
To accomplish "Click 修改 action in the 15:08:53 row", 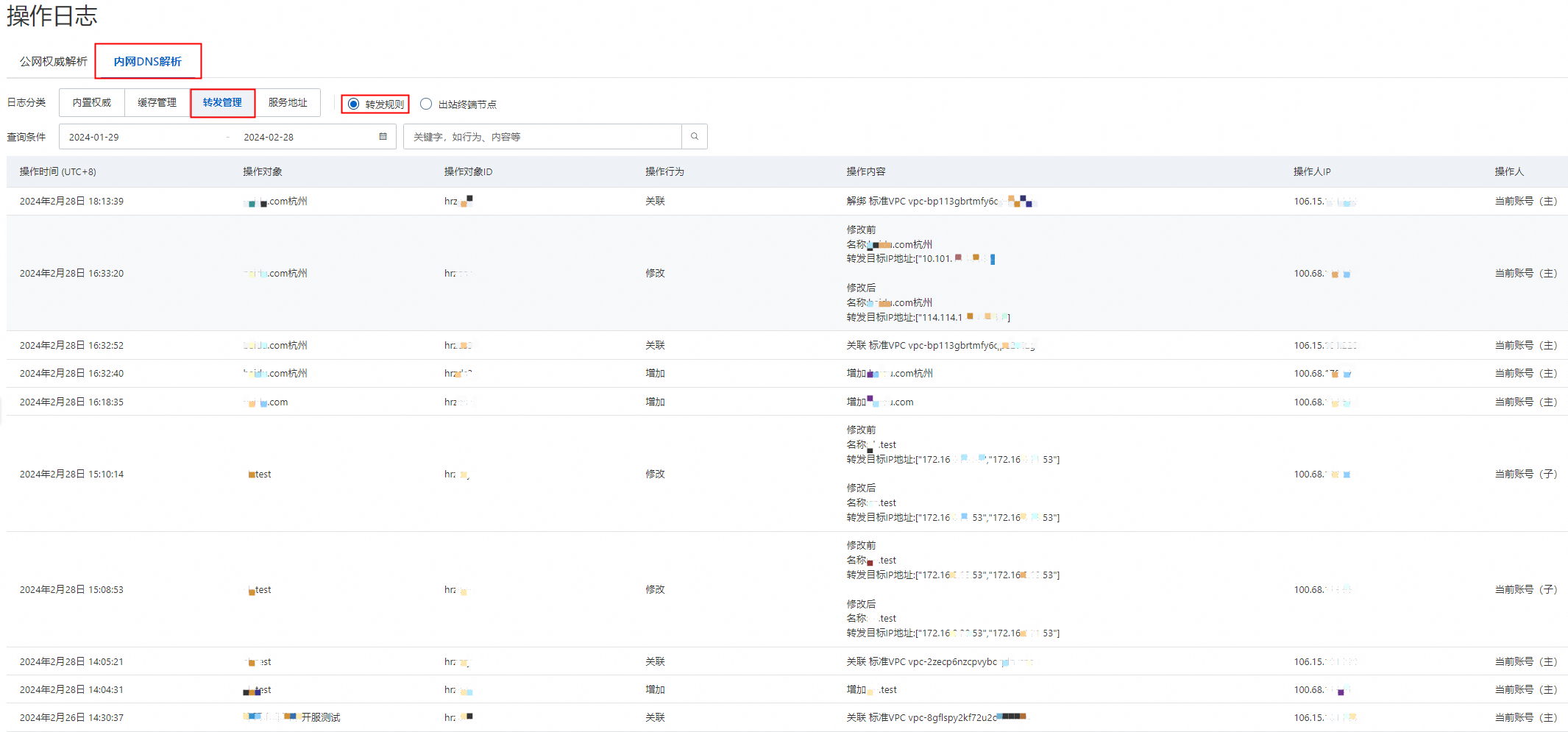I will point(655,590).
